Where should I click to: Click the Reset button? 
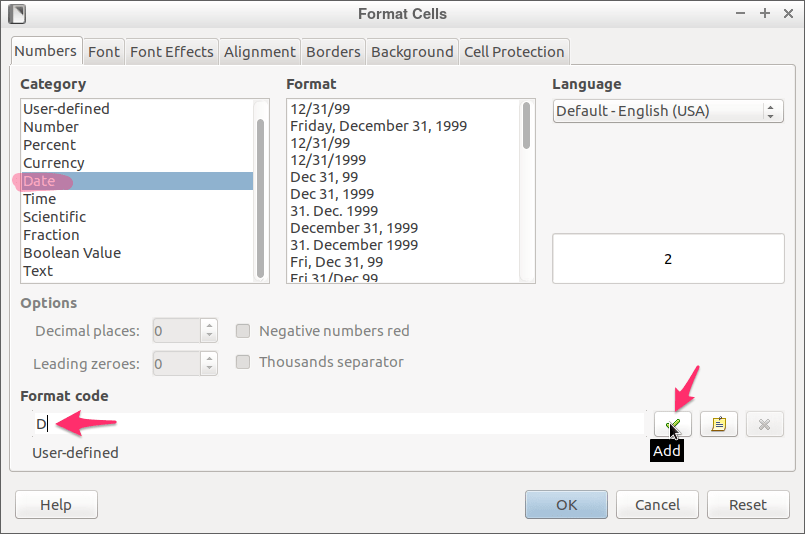[x=748, y=505]
